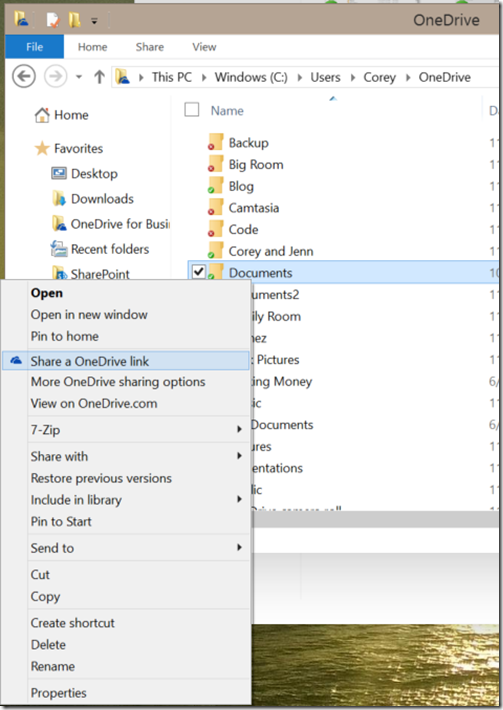The height and width of the screenshot is (710, 503).
Task: Click New Folder icon in title bar
Action: point(75,20)
